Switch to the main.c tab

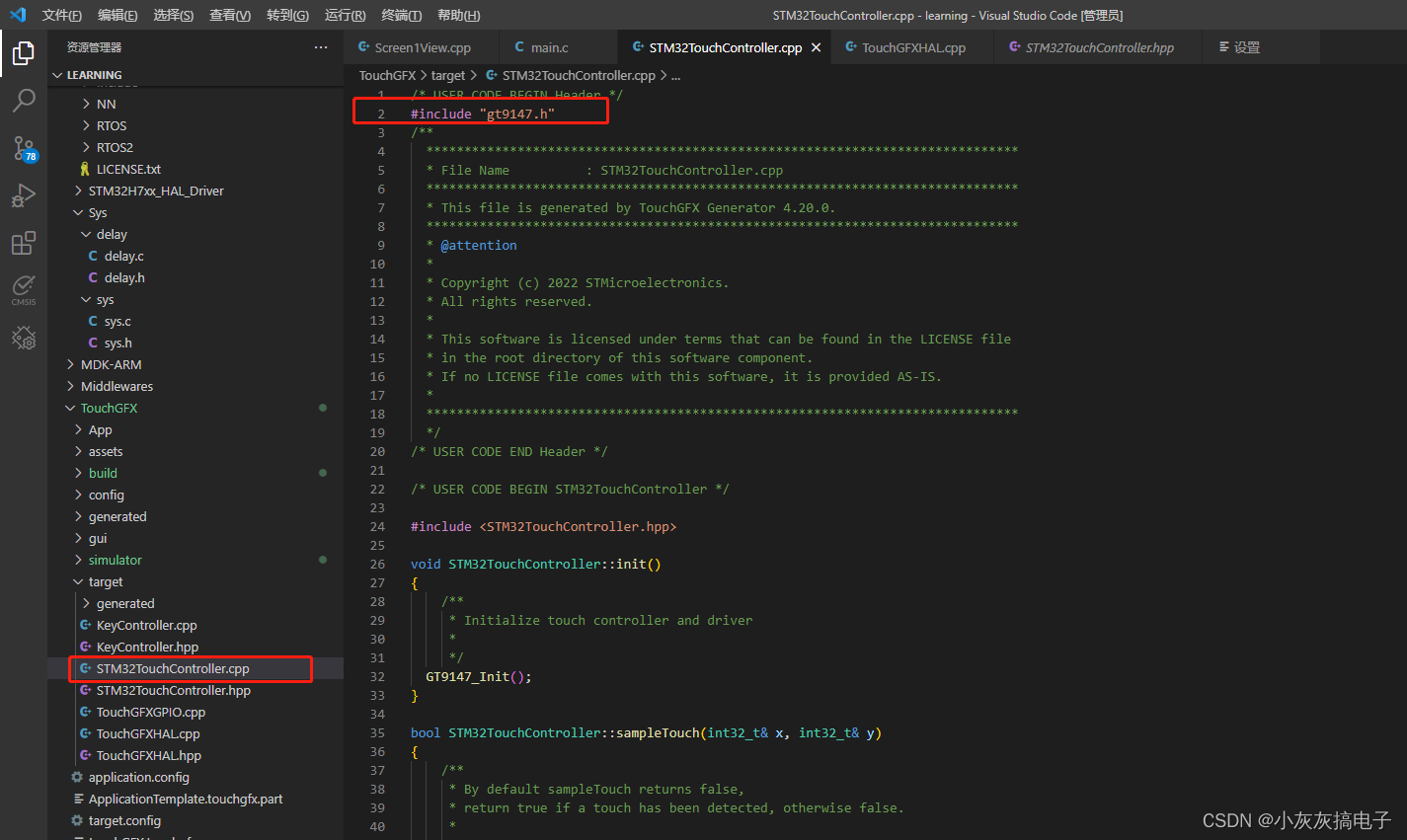pos(549,47)
